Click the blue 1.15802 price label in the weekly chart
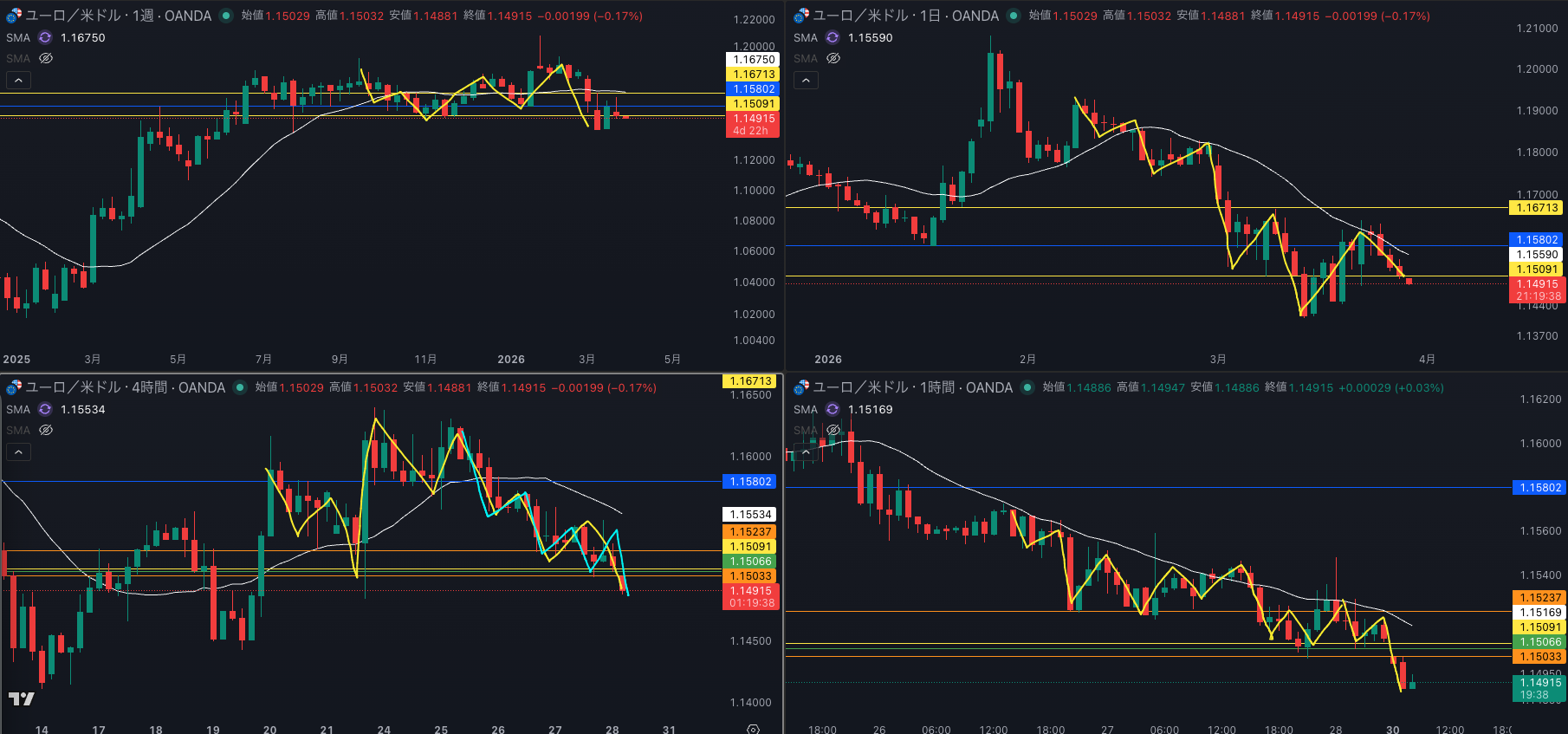1568x734 pixels. point(754,88)
